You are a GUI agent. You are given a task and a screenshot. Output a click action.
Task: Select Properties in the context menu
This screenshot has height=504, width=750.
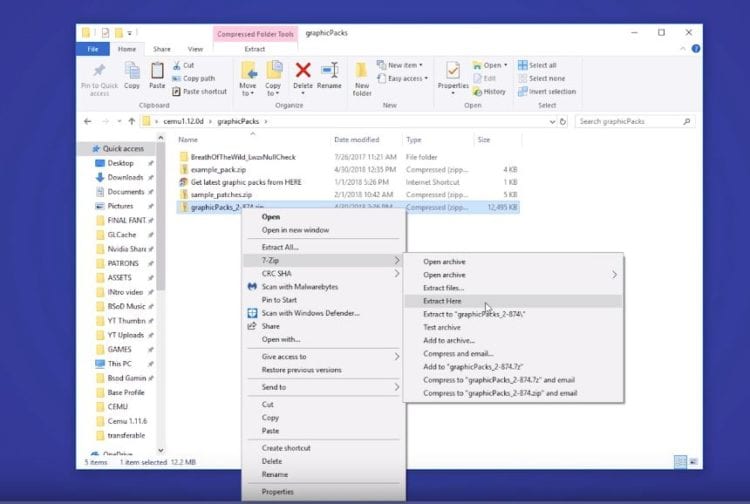277,492
